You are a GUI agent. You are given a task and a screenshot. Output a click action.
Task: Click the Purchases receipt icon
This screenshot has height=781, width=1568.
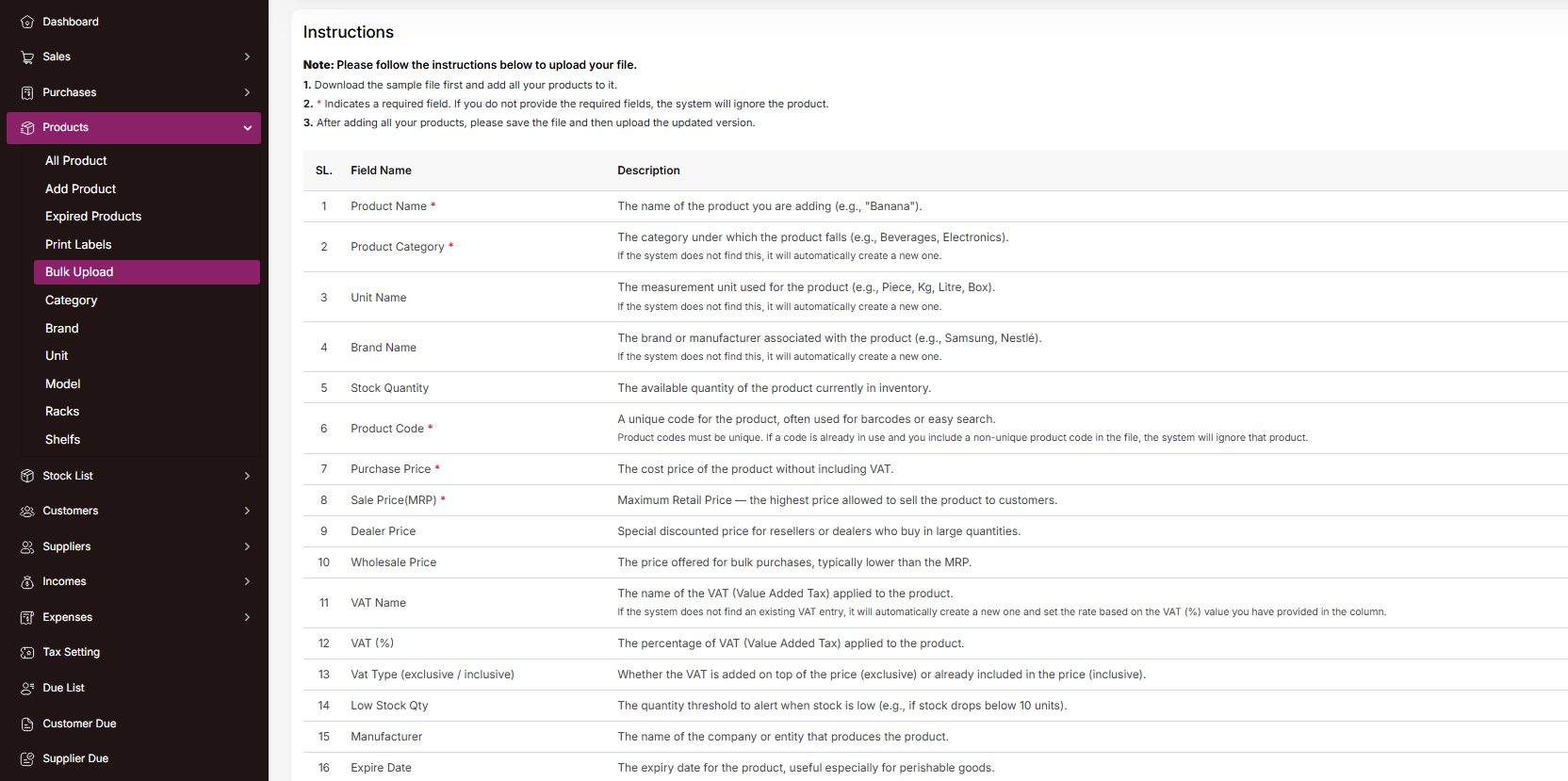(x=27, y=92)
